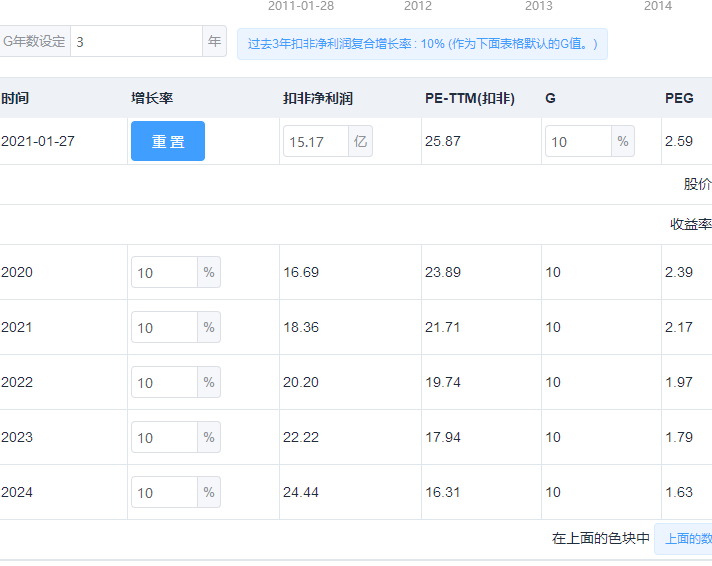Select the 扣非净利润 column header
This screenshot has height=566, width=712.
(317, 98)
